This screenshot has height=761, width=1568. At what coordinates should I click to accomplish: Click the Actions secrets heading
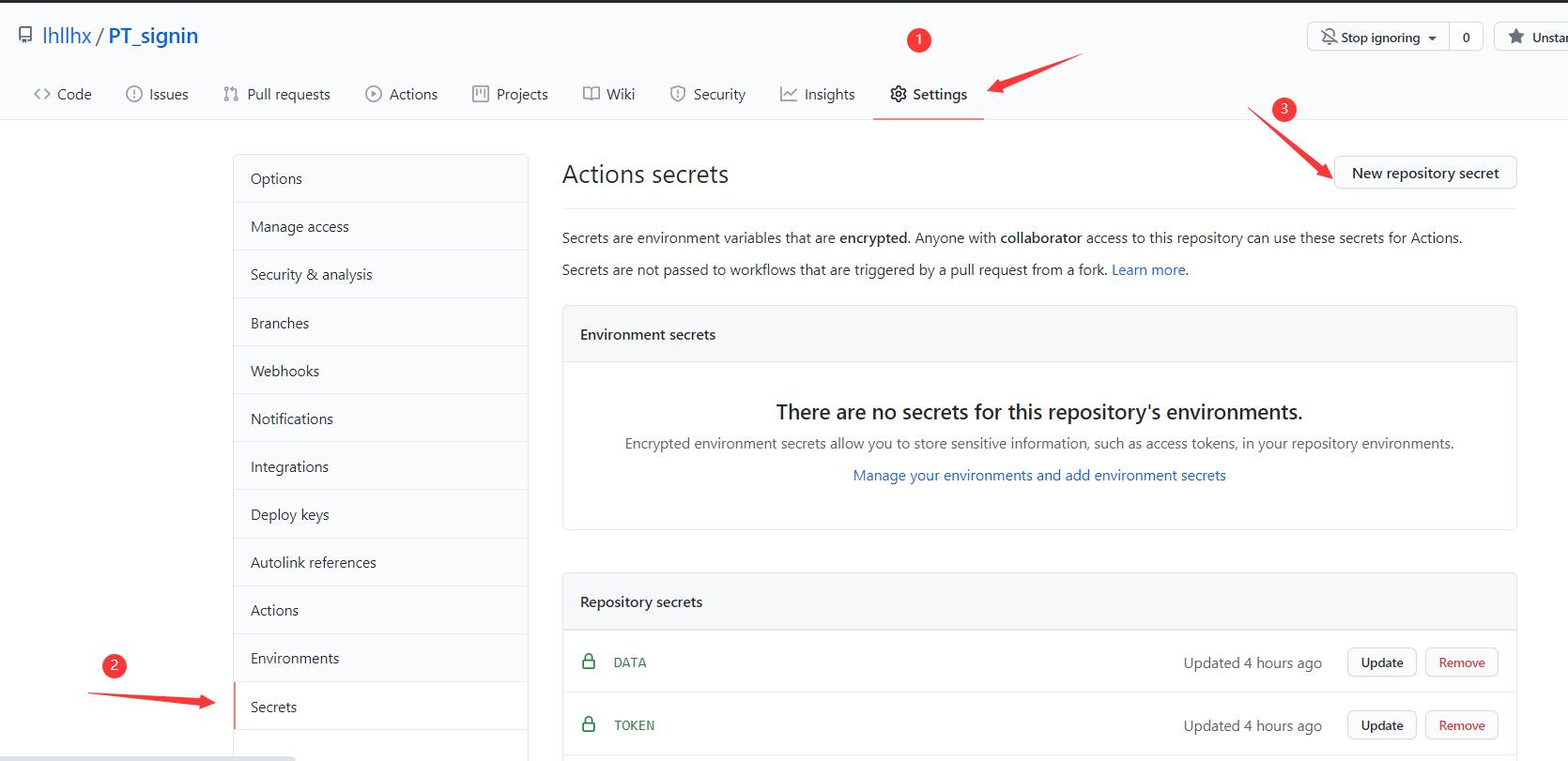(645, 175)
